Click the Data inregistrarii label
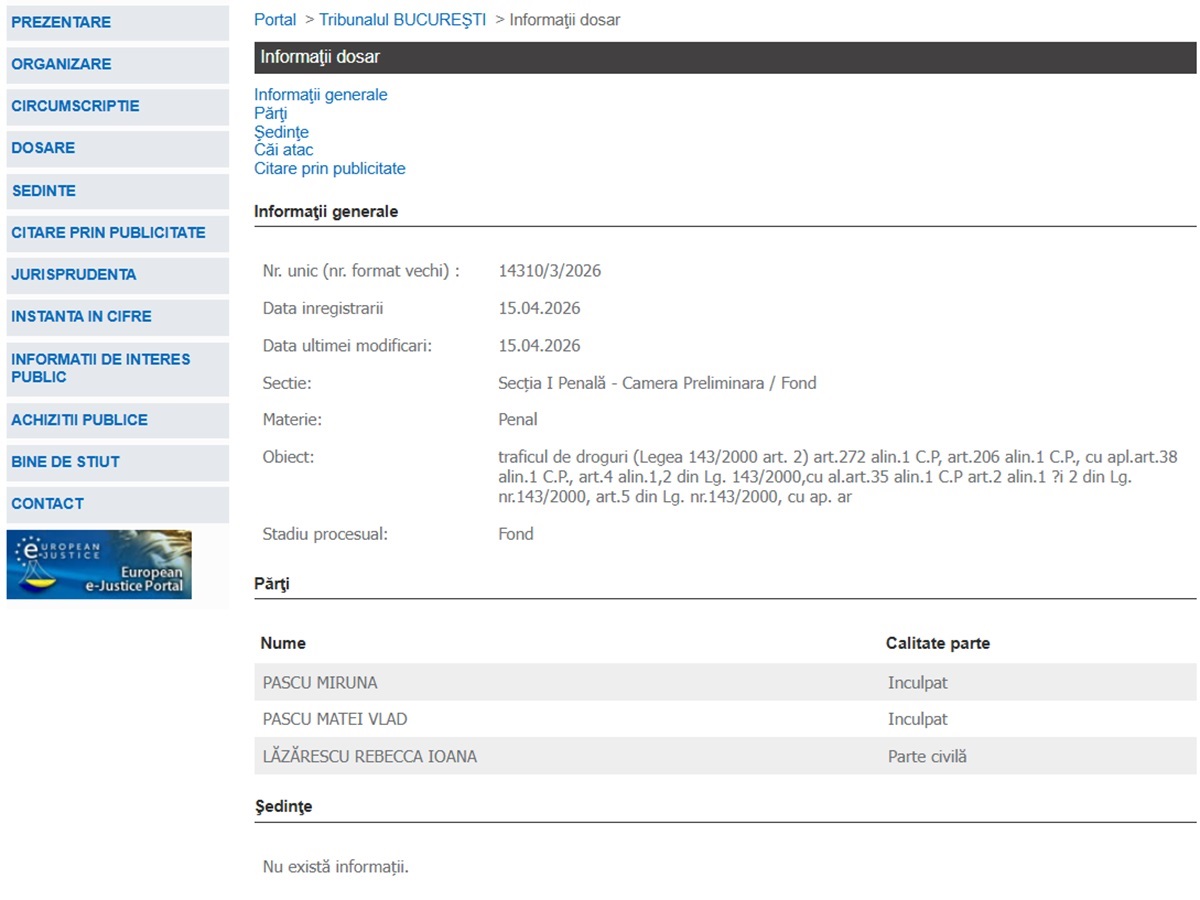 coord(323,308)
